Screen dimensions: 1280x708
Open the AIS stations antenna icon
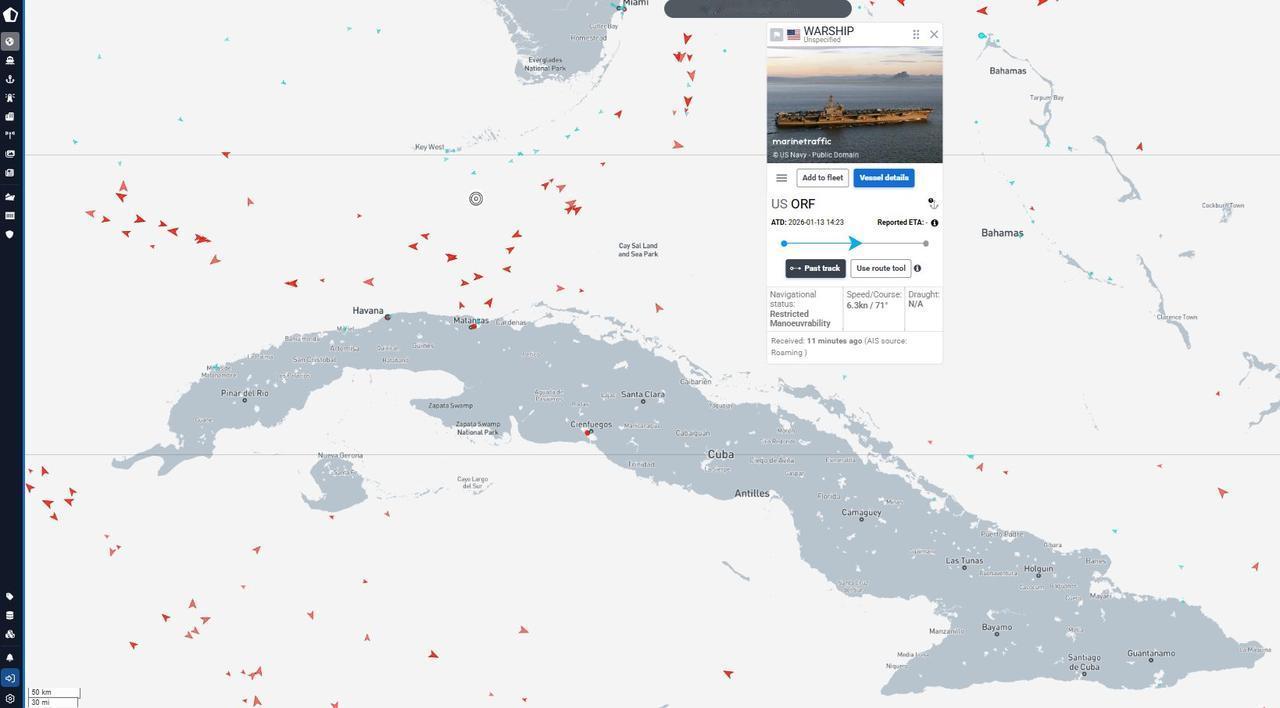point(10,135)
